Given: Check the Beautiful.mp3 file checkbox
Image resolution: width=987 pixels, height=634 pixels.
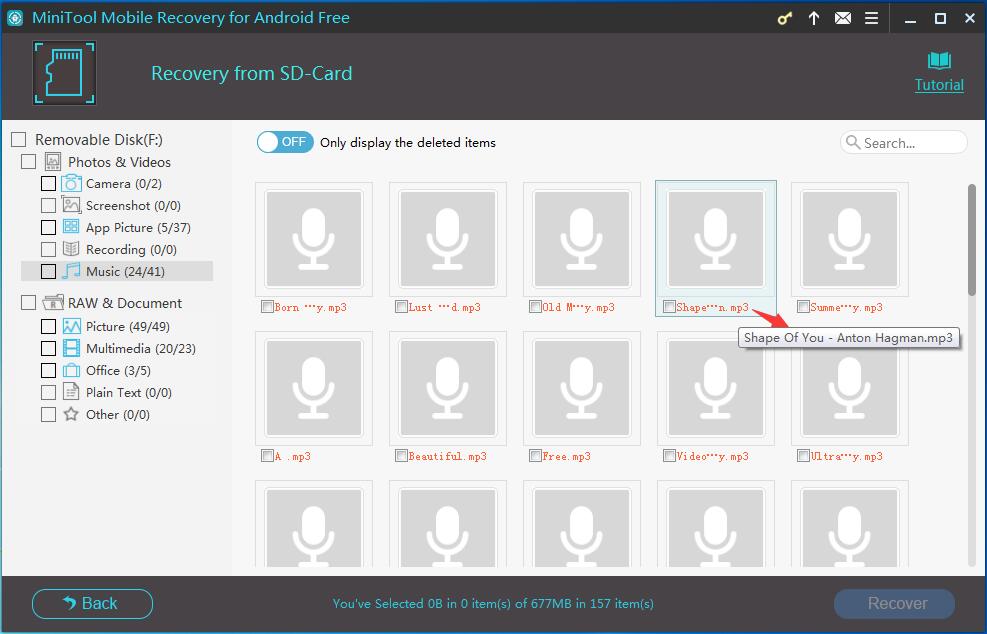Looking at the screenshot, I should click(x=401, y=456).
